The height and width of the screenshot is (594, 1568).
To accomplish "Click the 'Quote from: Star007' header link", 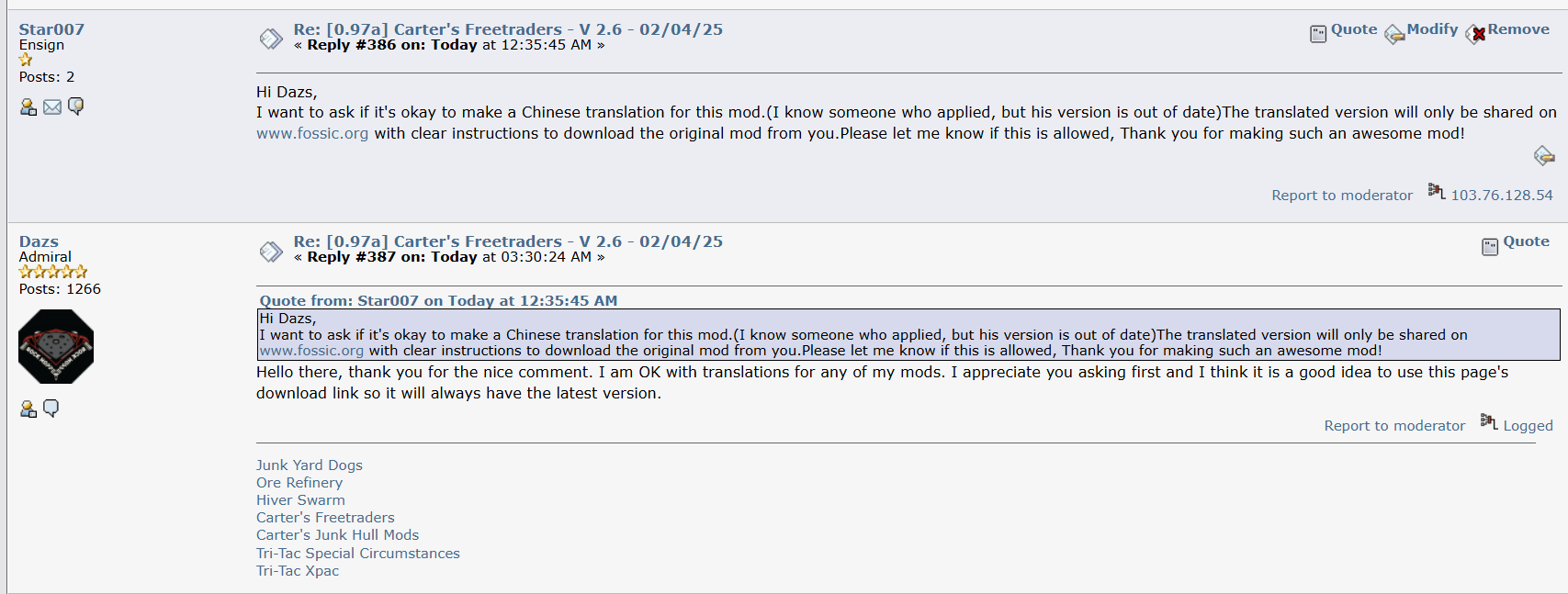I will [x=438, y=301].
